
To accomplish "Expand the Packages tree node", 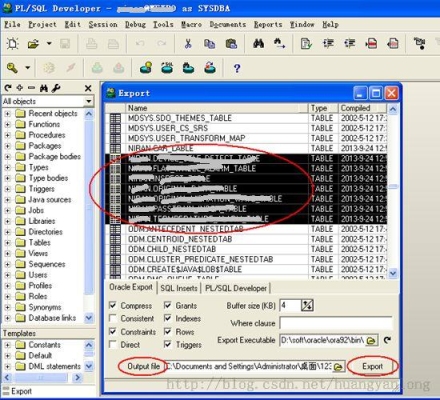I will point(7,146).
